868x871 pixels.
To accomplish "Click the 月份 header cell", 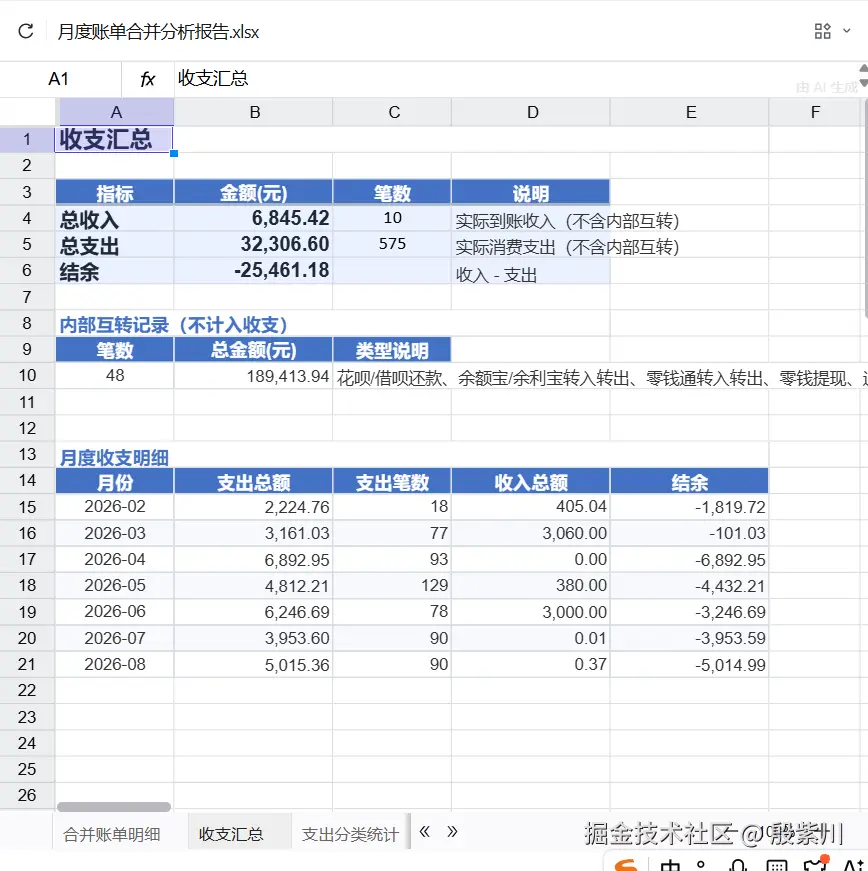I will click(x=114, y=482).
